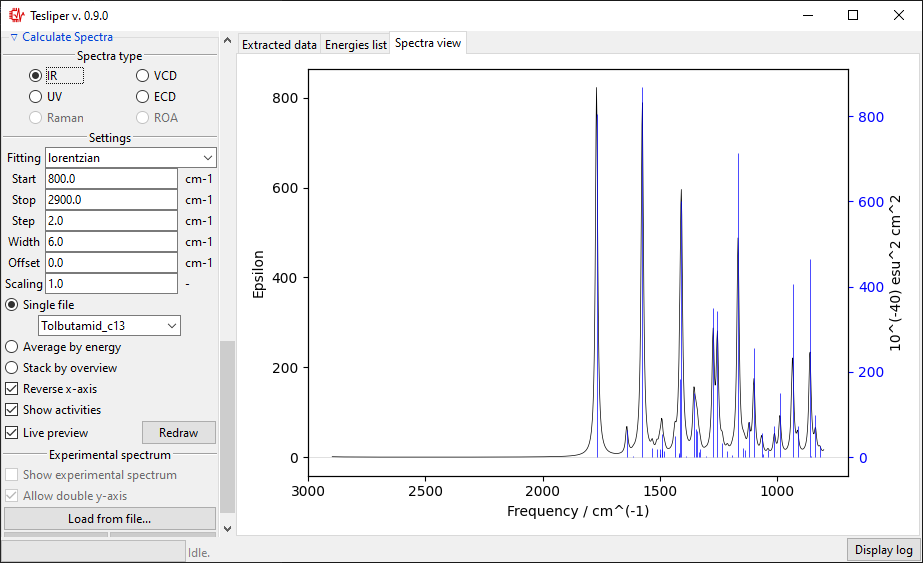The image size is (923, 563).
Task: Collapse the Calculate Spectra section triangle
Action: (x=14, y=37)
